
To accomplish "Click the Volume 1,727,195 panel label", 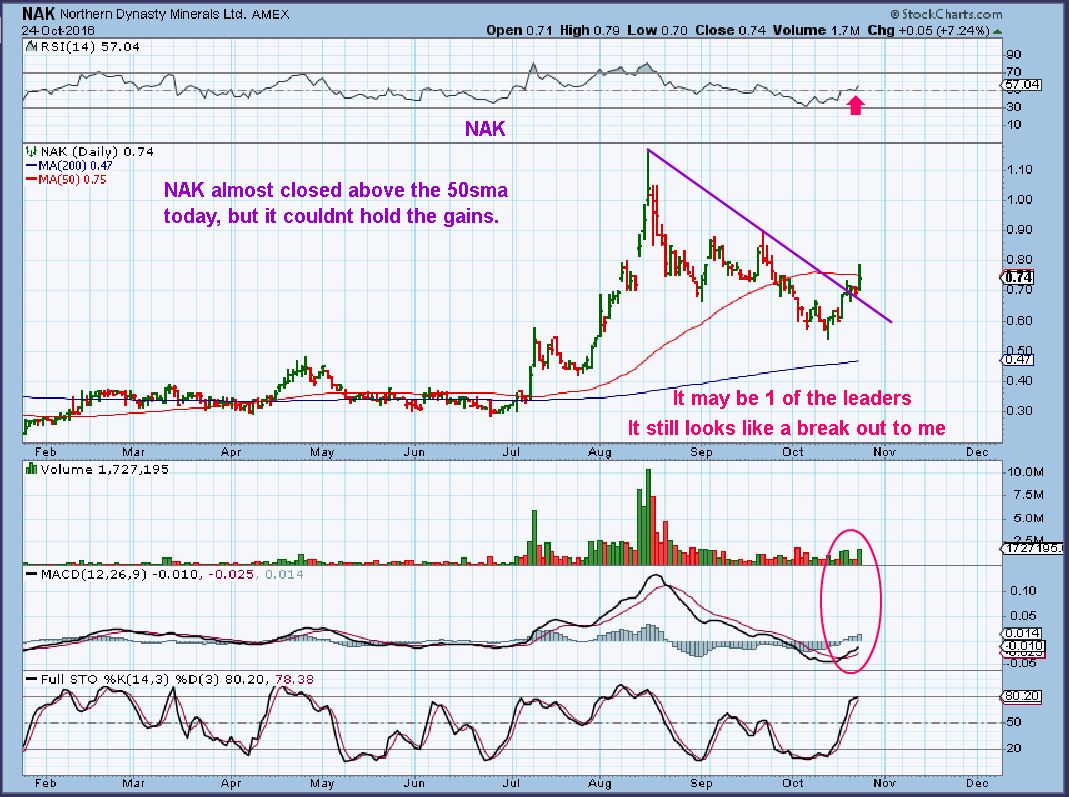I will tap(104, 469).
